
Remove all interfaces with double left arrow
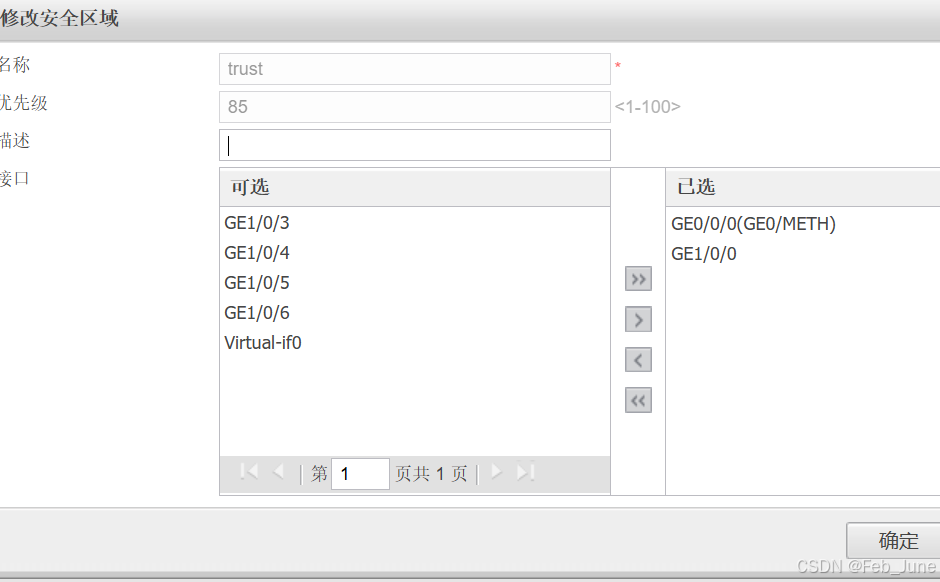pos(638,400)
